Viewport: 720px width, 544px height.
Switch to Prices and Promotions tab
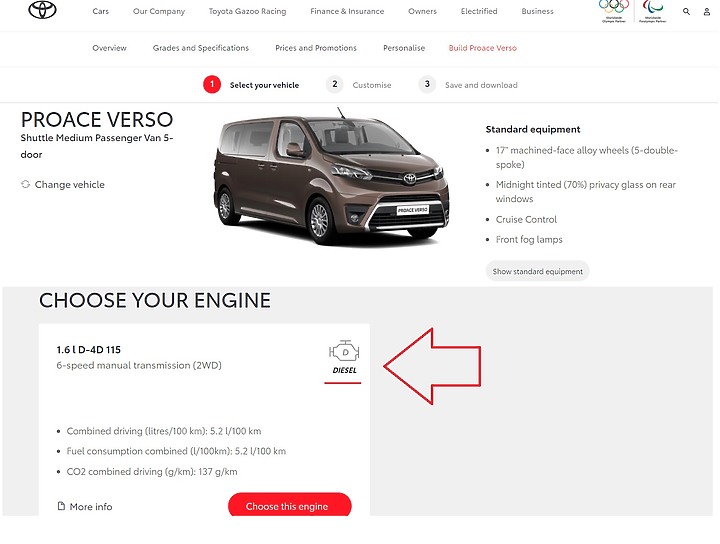[316, 48]
